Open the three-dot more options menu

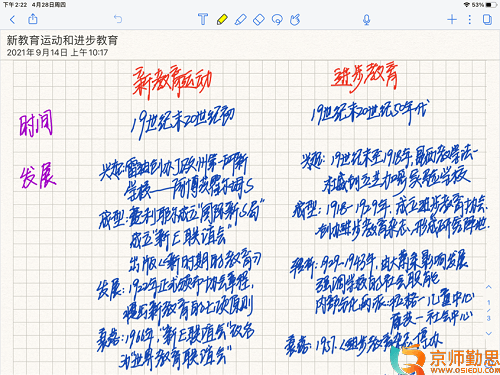pos(470,19)
